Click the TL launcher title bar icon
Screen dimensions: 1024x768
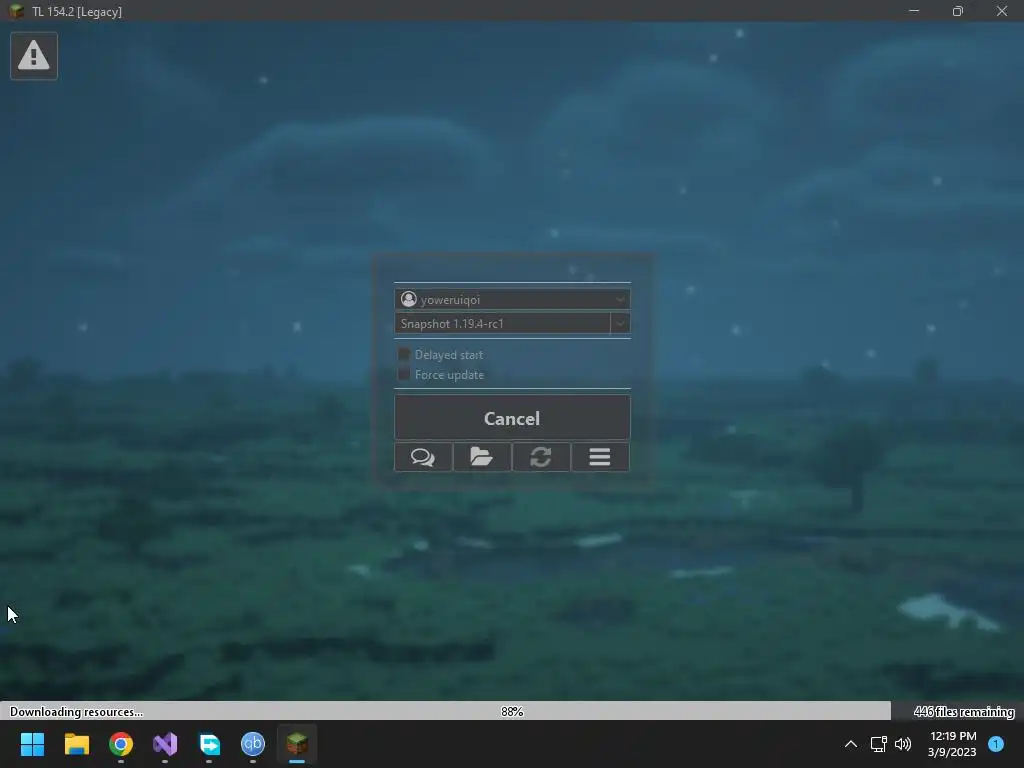(x=16, y=11)
